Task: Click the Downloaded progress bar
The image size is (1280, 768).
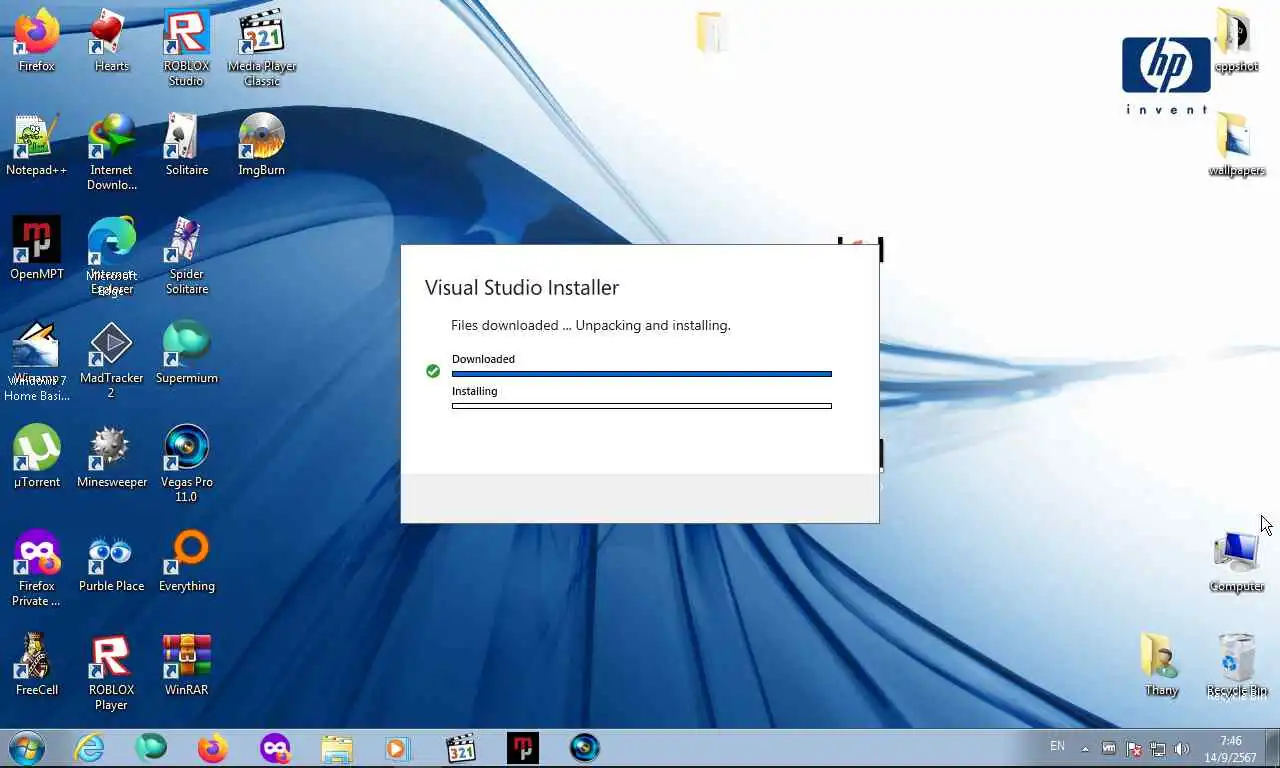Action: click(x=642, y=374)
